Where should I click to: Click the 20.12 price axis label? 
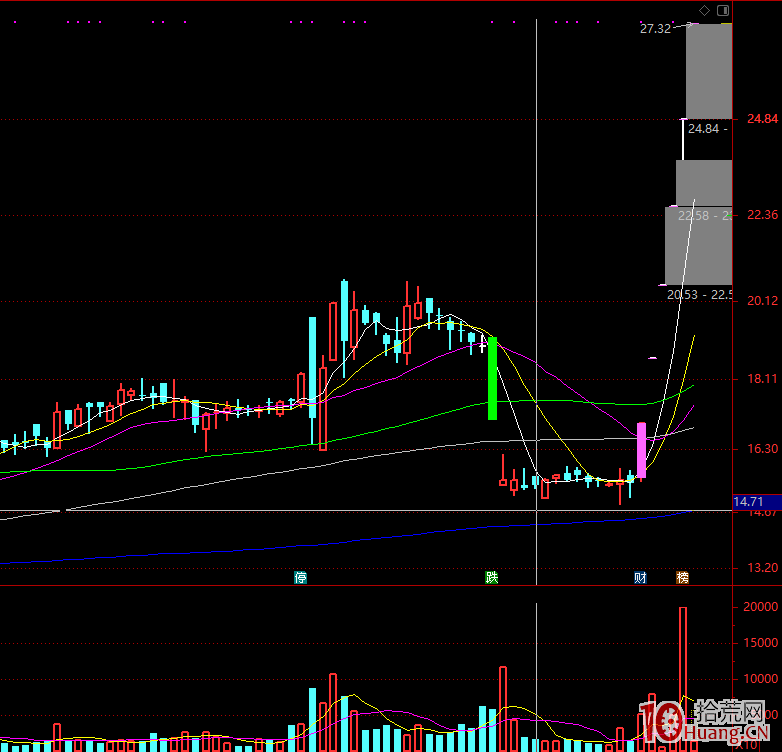coord(762,301)
